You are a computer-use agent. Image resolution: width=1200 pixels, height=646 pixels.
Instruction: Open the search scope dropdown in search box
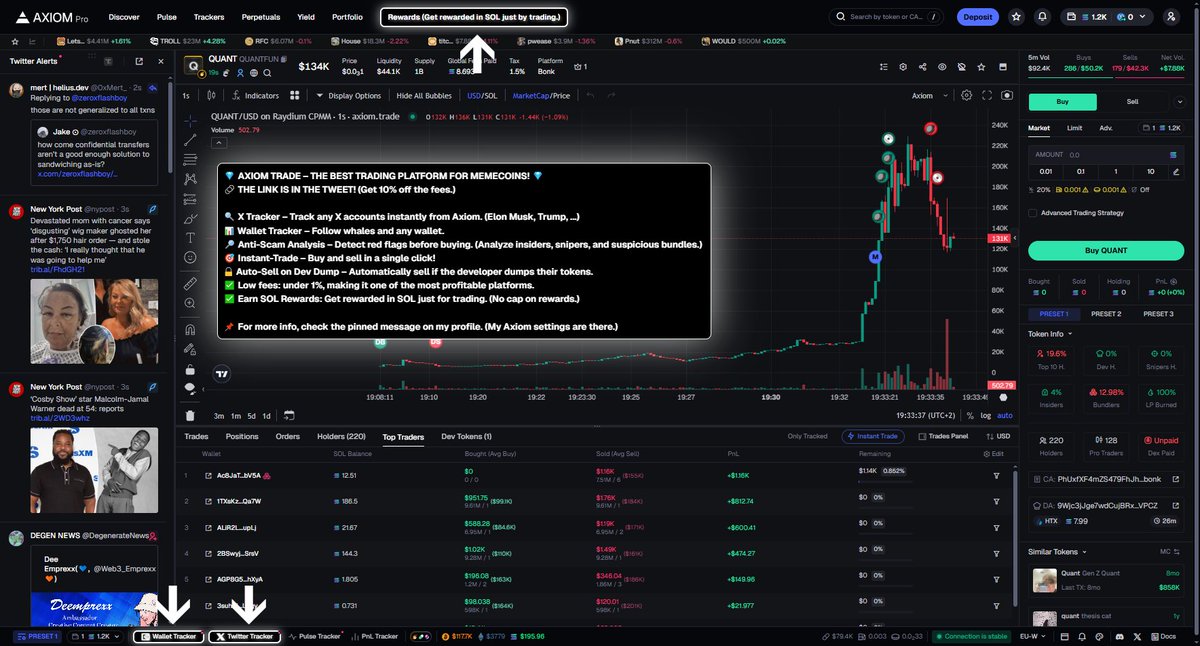click(x=934, y=17)
